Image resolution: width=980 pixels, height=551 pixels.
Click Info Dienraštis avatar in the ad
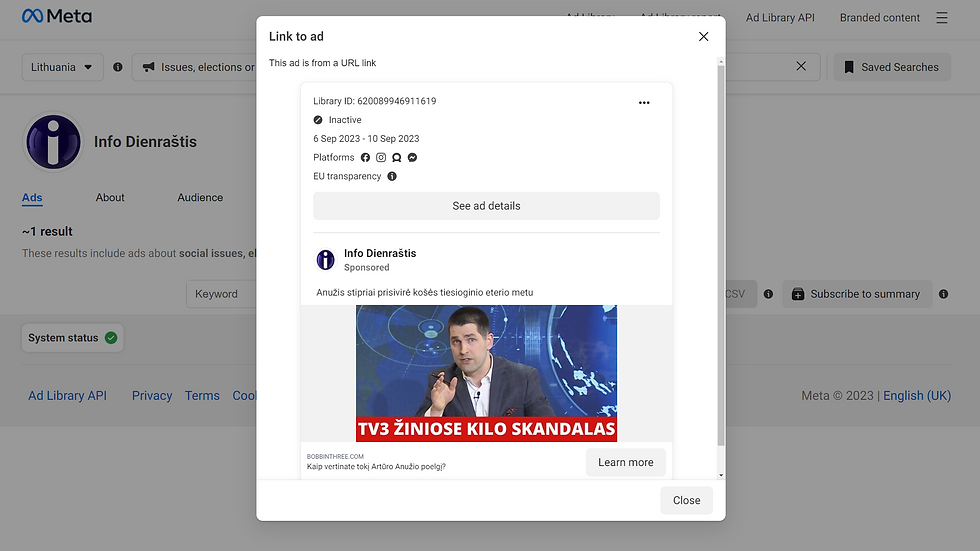click(325, 259)
